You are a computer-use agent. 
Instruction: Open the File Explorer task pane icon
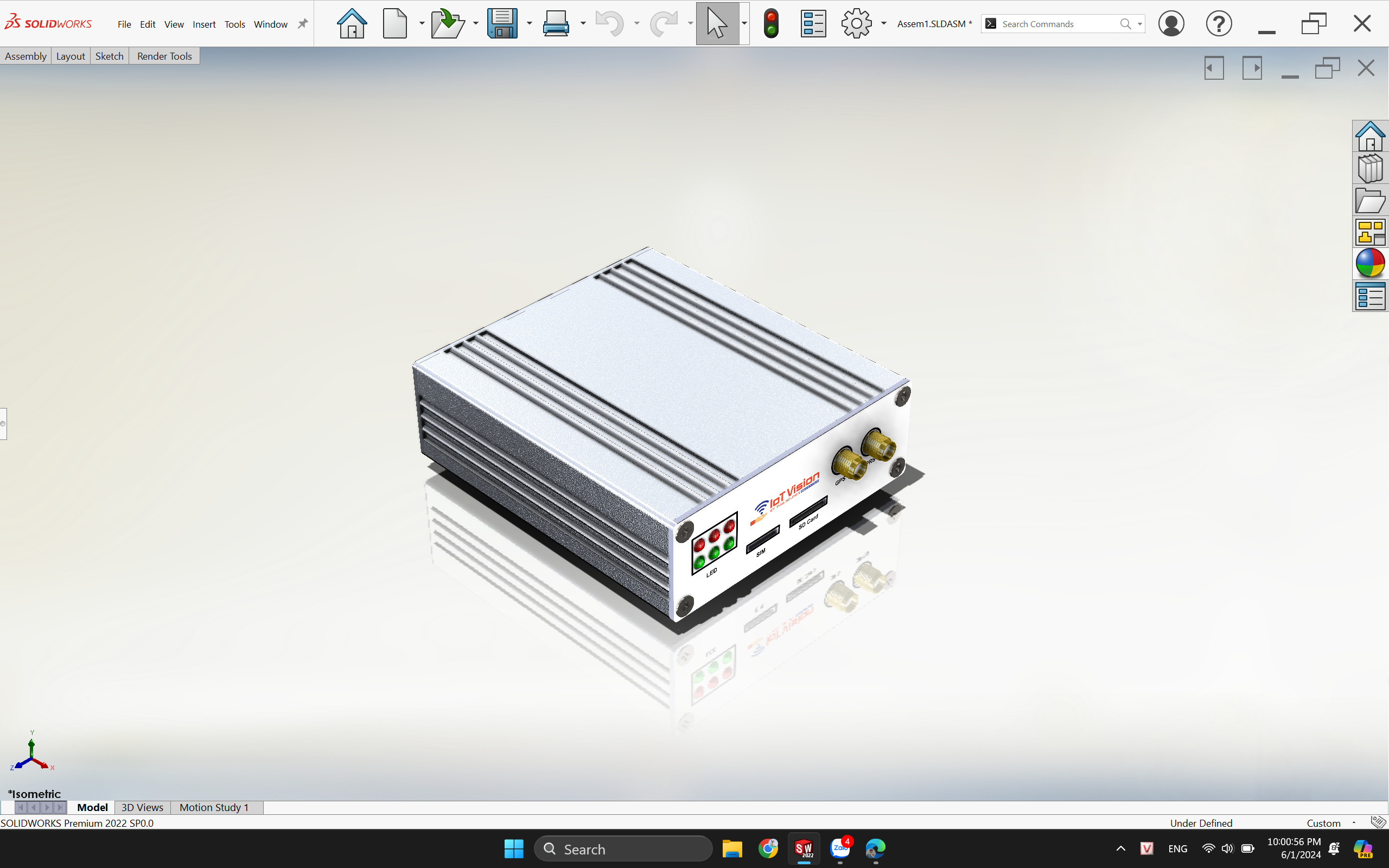(1370, 201)
